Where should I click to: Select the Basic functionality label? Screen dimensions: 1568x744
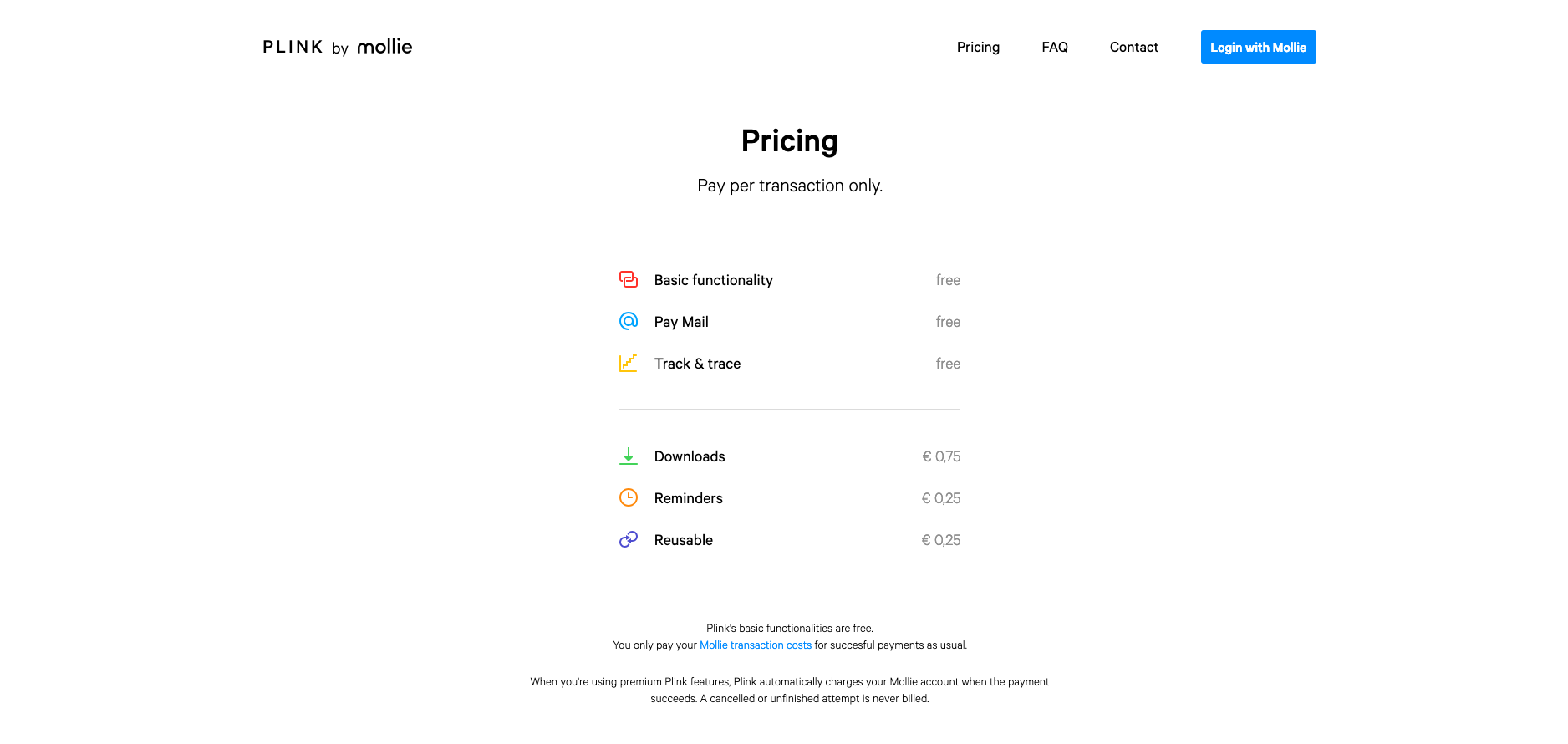713,280
